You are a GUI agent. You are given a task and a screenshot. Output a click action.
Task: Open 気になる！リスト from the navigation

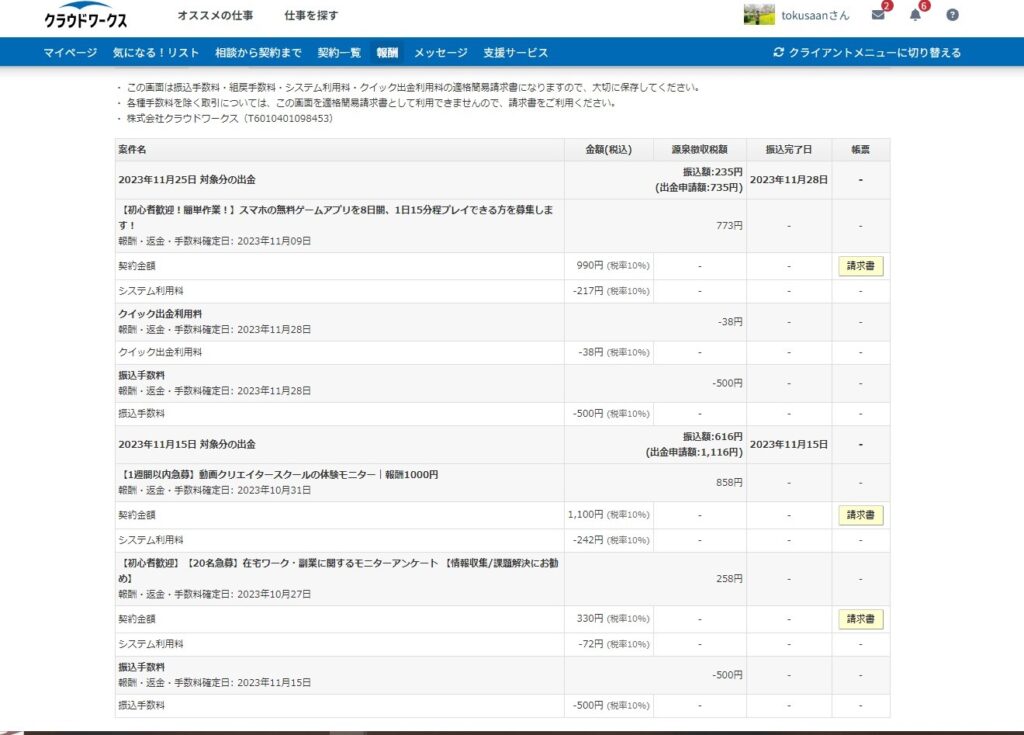point(153,52)
